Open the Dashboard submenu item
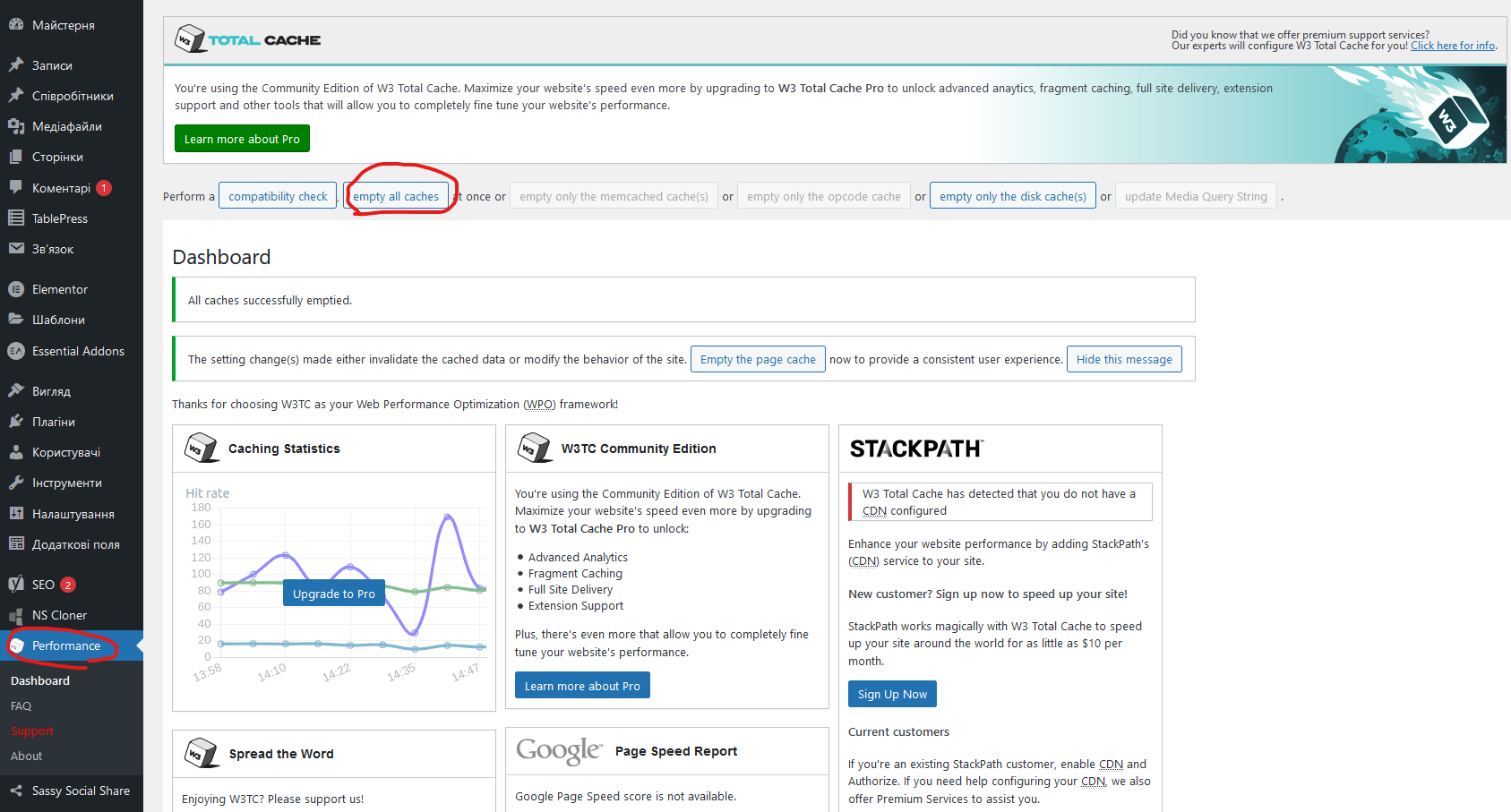Viewport: 1511px width, 812px height. coord(40,680)
